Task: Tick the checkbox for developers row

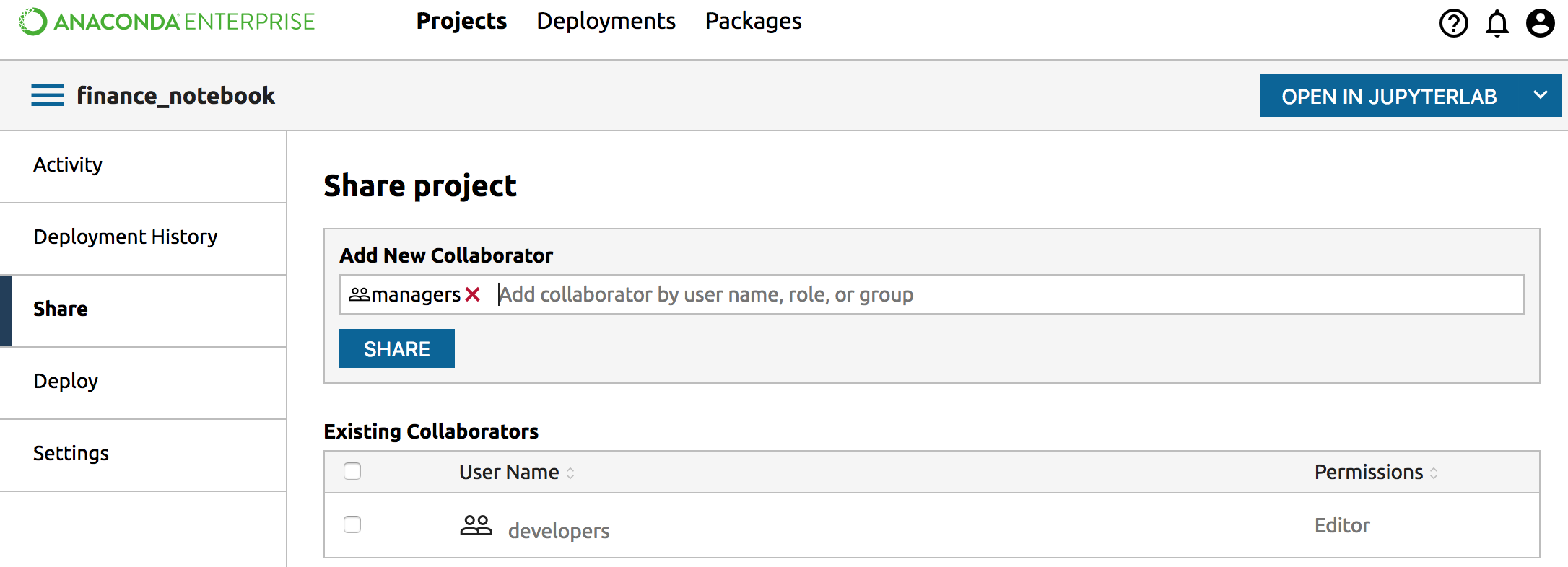Action: pyautogui.click(x=352, y=524)
